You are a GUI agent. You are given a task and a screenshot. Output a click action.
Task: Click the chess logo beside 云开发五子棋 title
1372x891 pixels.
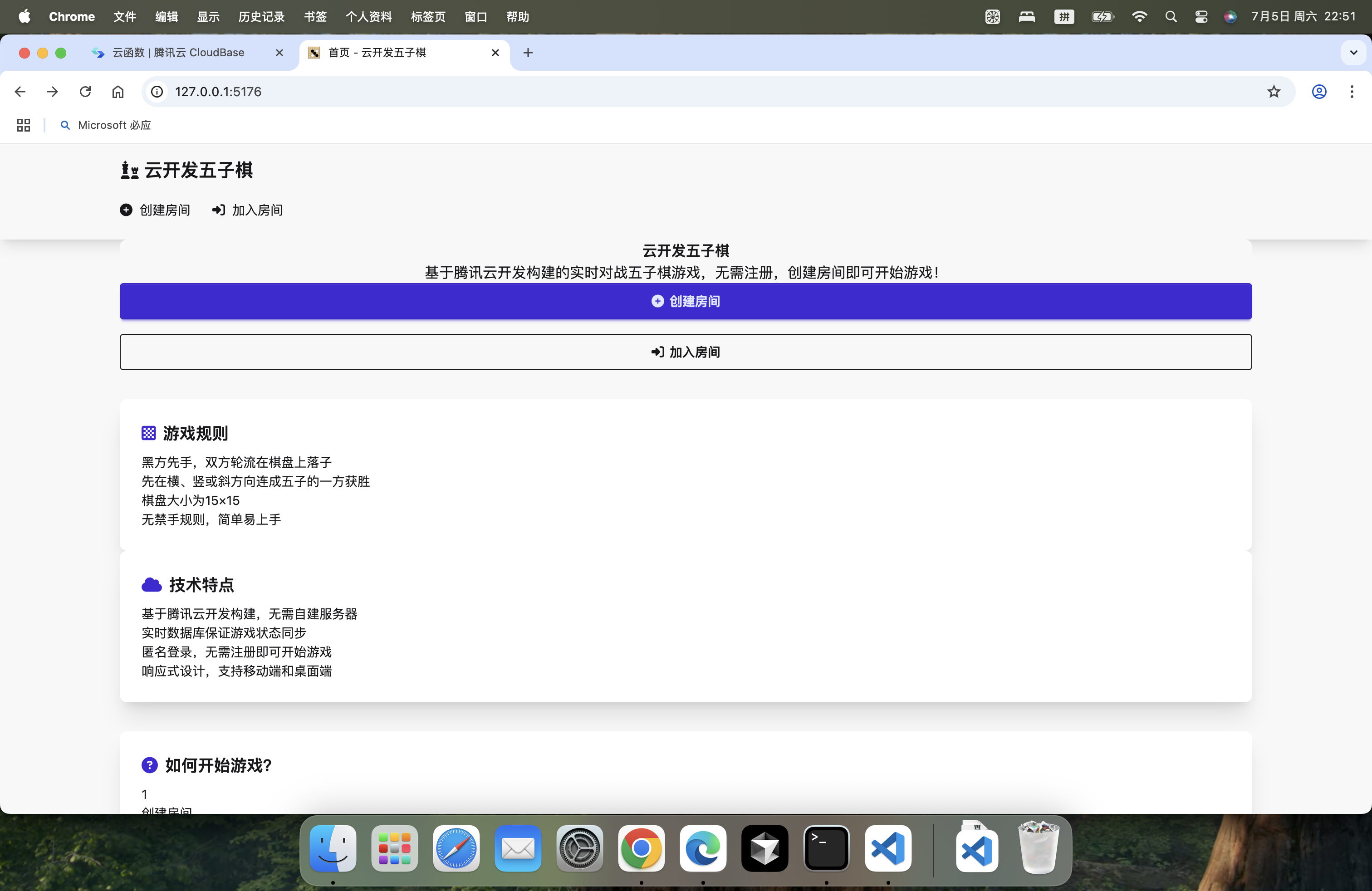(x=130, y=171)
